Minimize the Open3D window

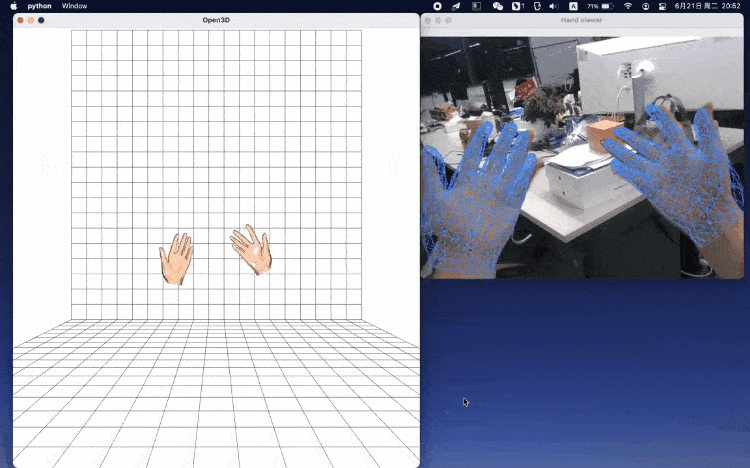coord(31,20)
